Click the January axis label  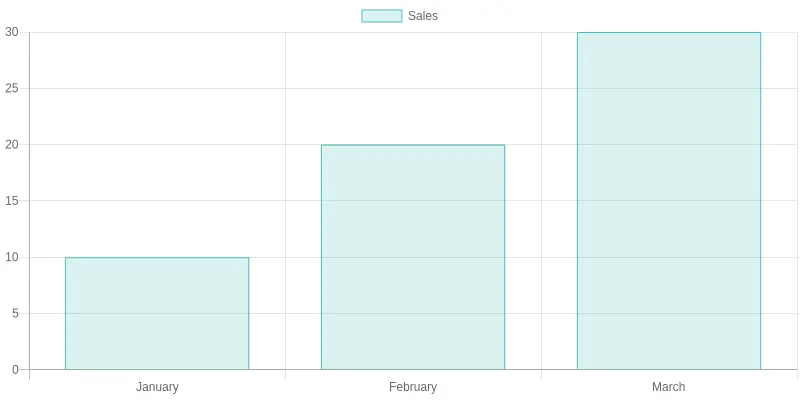(x=157, y=387)
